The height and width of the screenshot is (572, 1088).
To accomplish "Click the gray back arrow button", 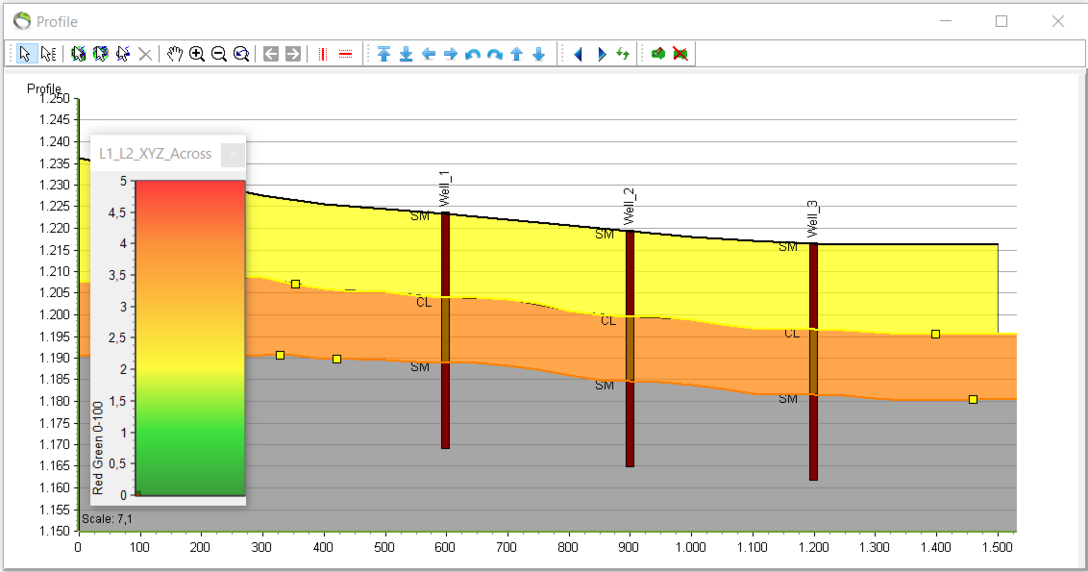I will click(x=271, y=54).
